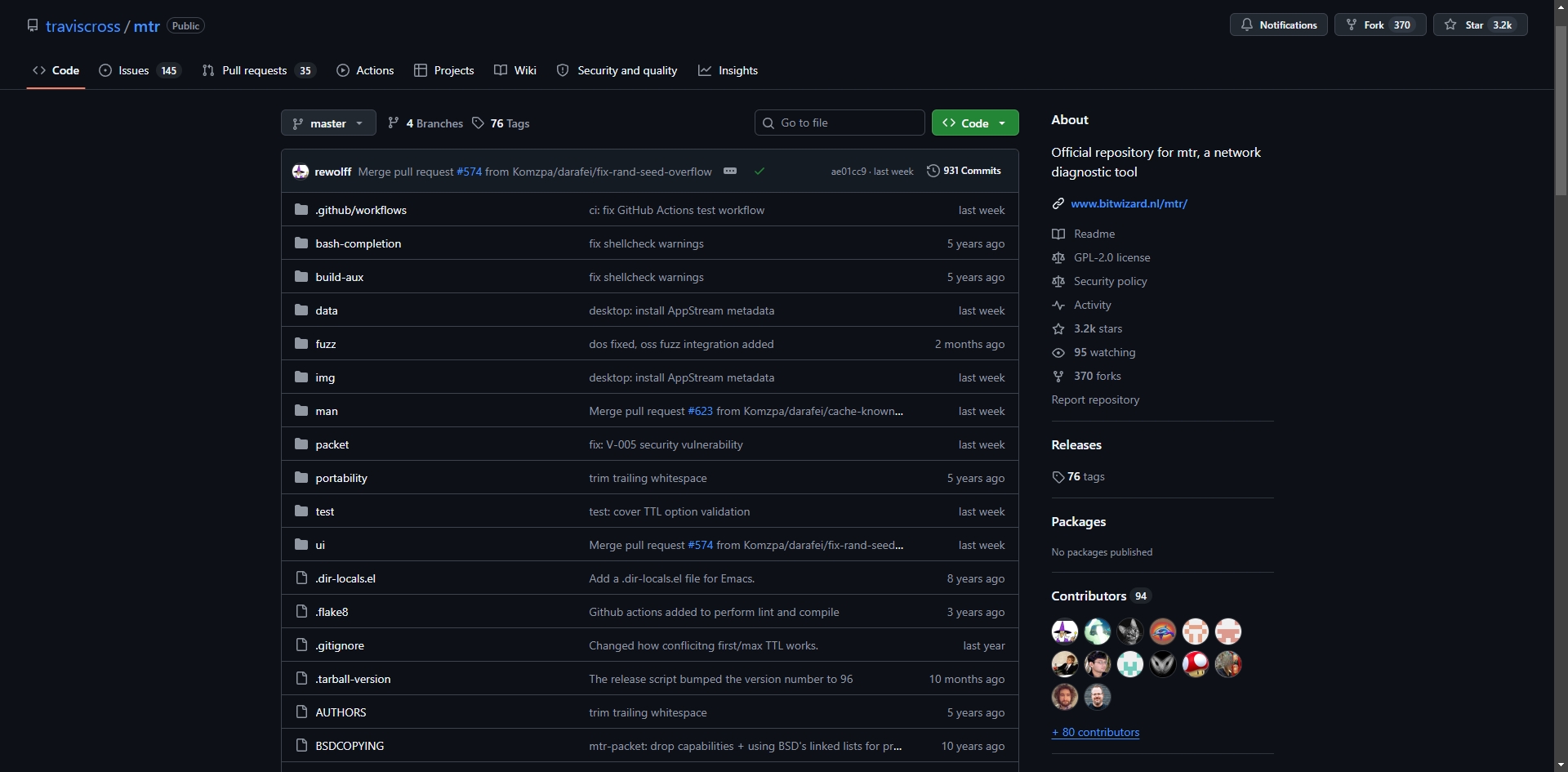Viewport: 1568px width, 772px height.
Task: Open the data folder
Action: pyautogui.click(x=327, y=310)
